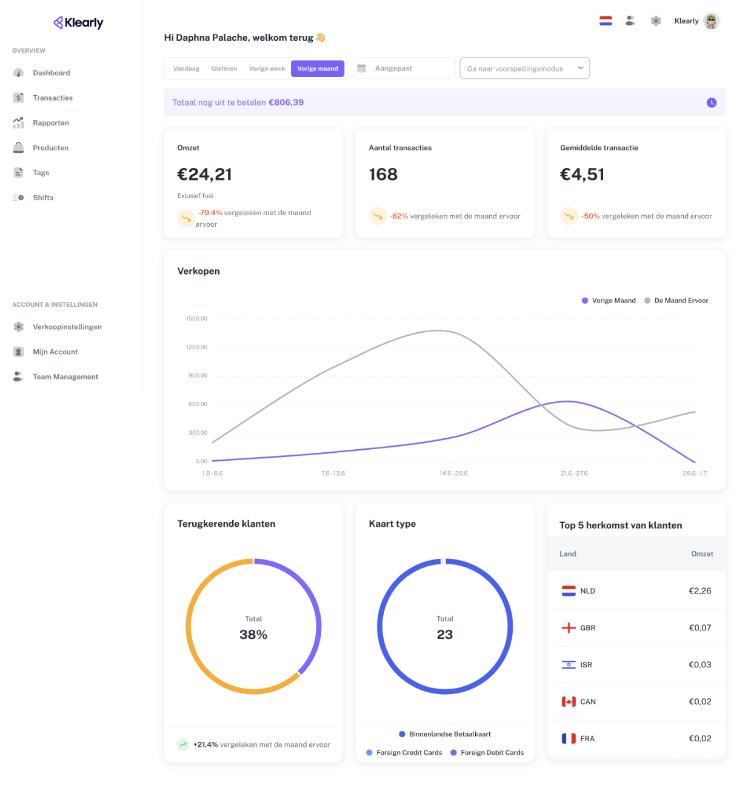This screenshot has height=786, width=738.
Task: Click the Shifts toggle icon in sidebar
Action: 18,197
